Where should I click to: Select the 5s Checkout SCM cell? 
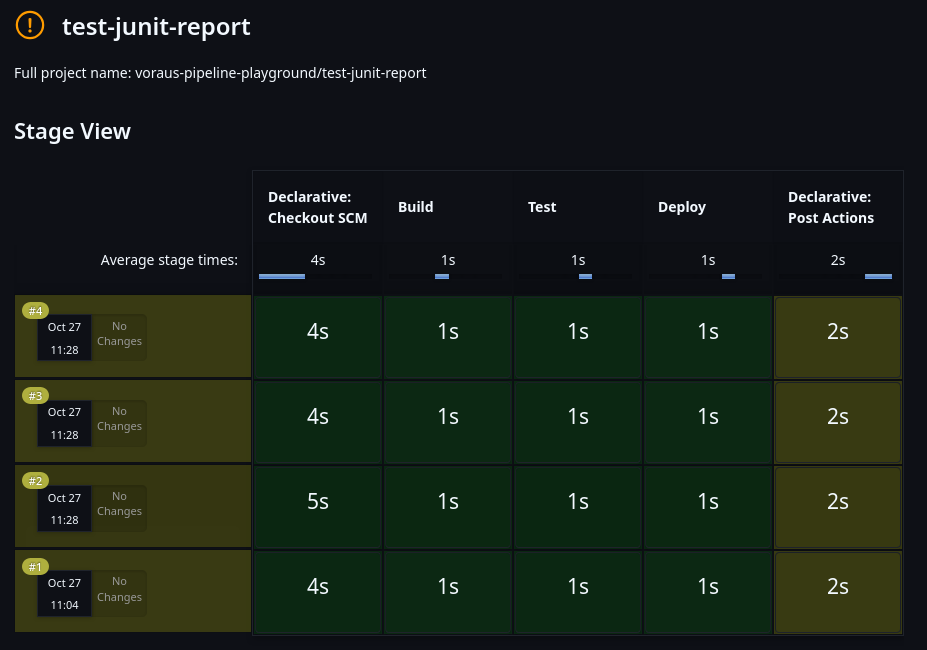[x=318, y=502]
